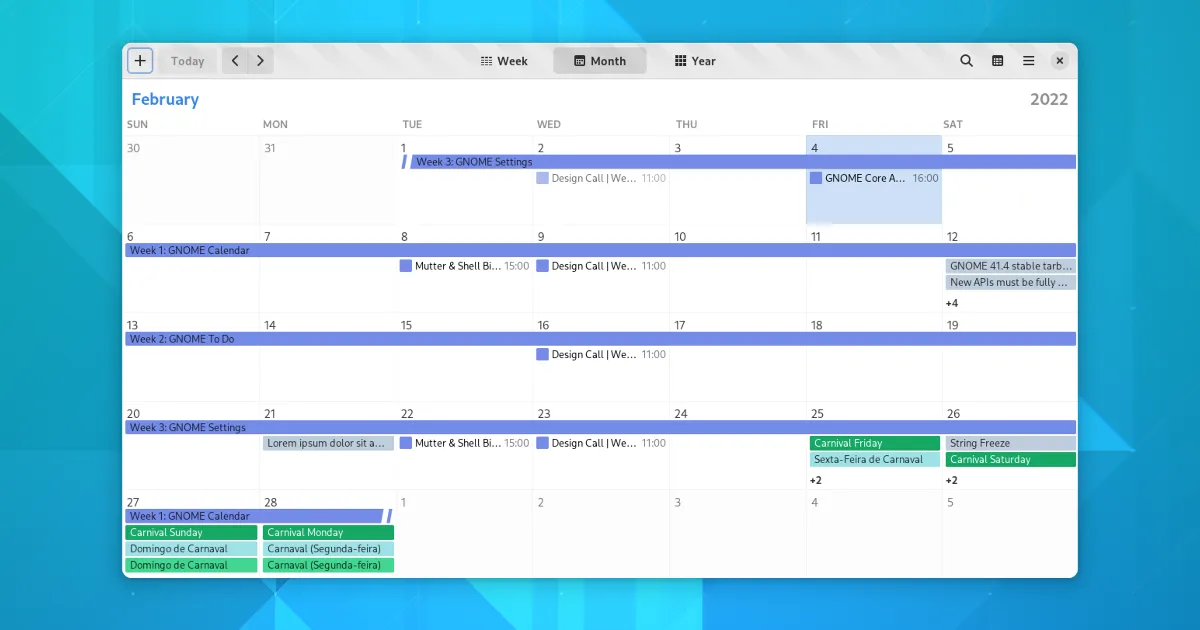The image size is (1200, 630).
Task: Expand the +2 more events on the 25th
Action: (816, 480)
